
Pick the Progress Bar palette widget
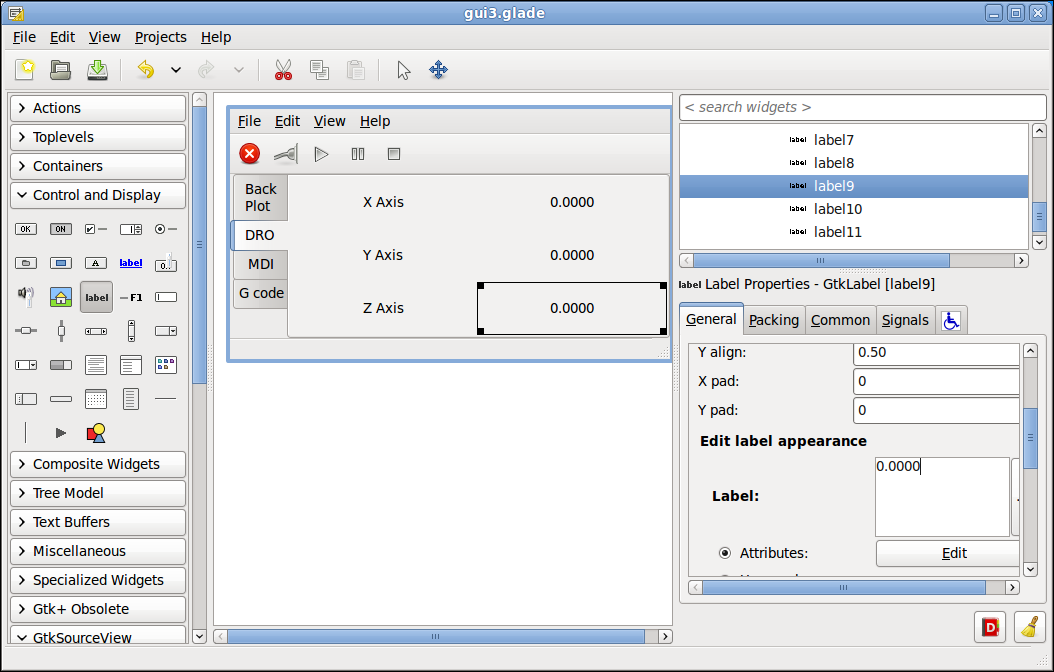coord(60,364)
